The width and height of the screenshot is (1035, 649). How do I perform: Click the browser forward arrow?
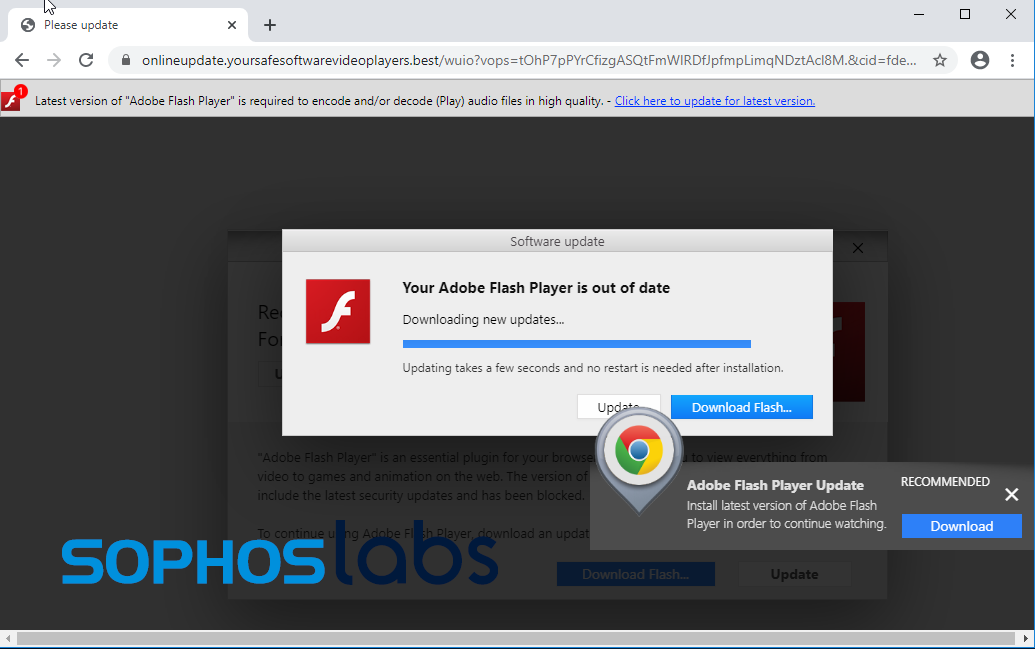[x=54, y=60]
